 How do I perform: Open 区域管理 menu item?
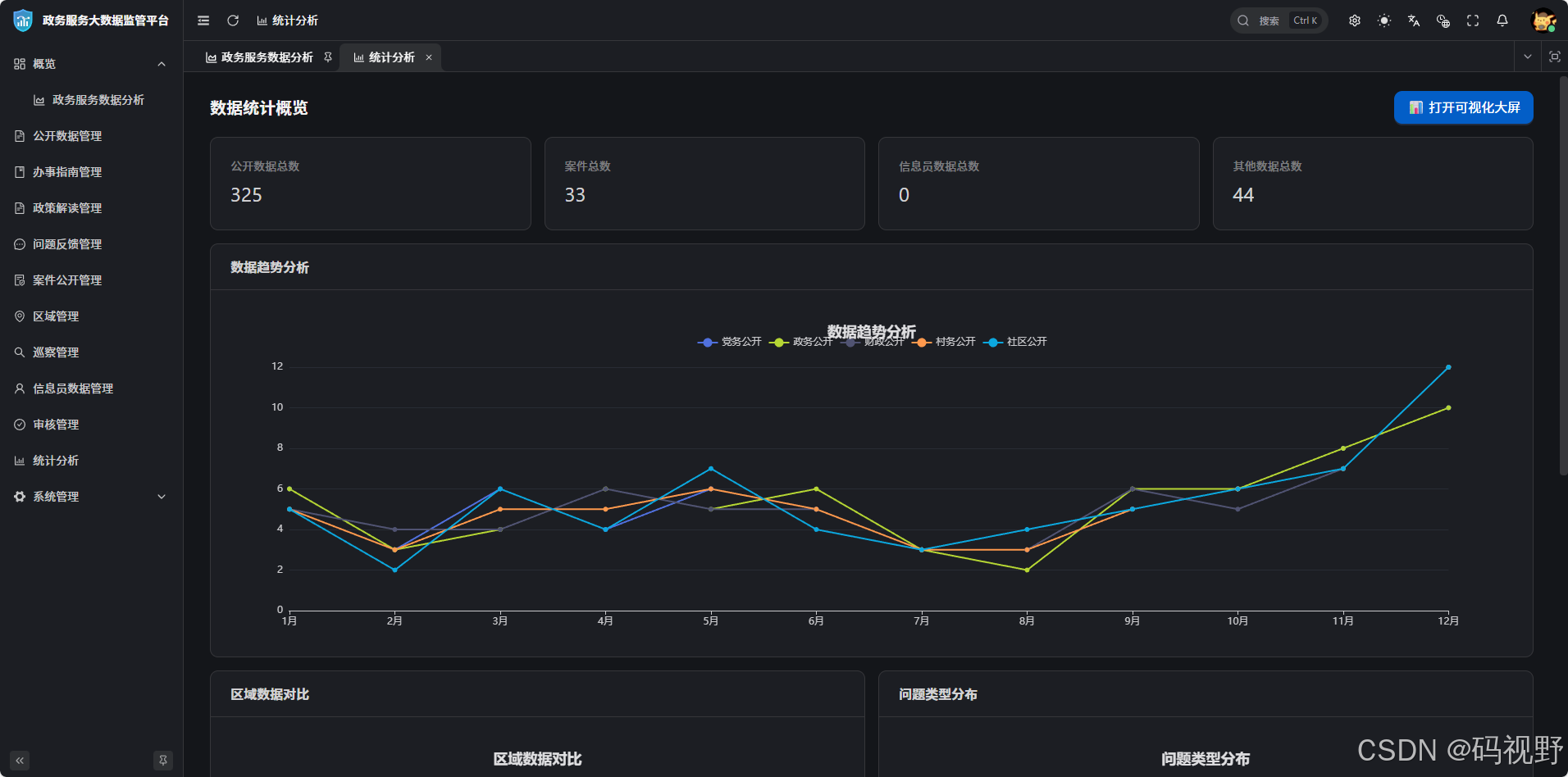91,316
